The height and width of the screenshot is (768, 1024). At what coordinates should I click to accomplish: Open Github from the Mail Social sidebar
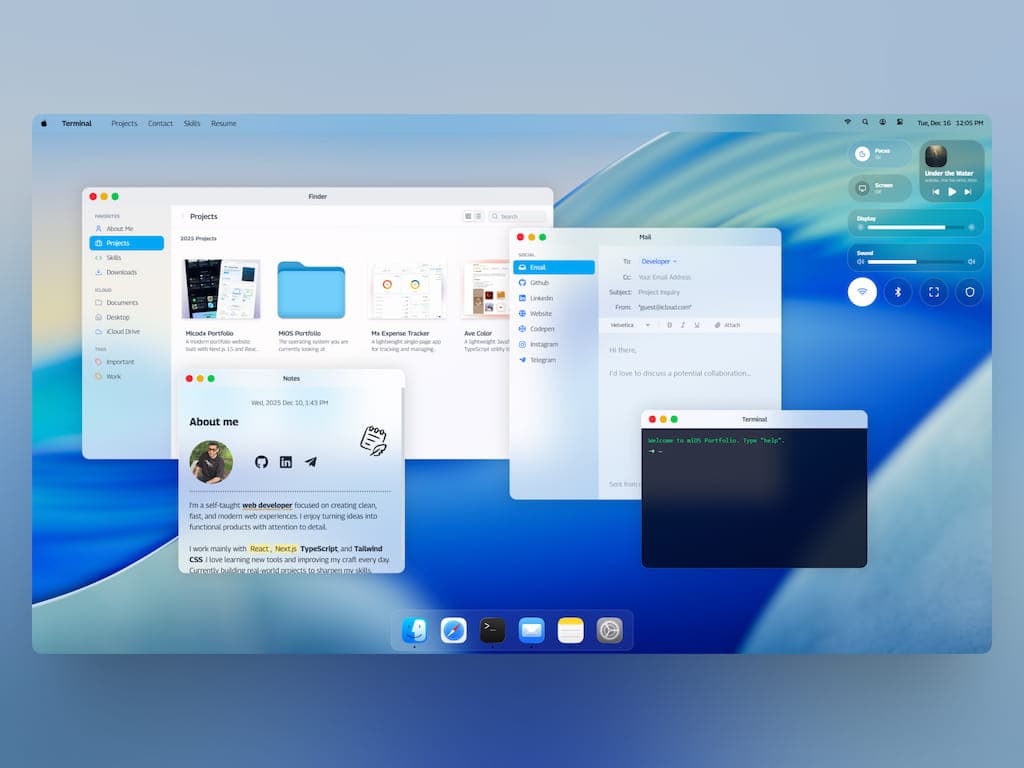click(x=538, y=282)
